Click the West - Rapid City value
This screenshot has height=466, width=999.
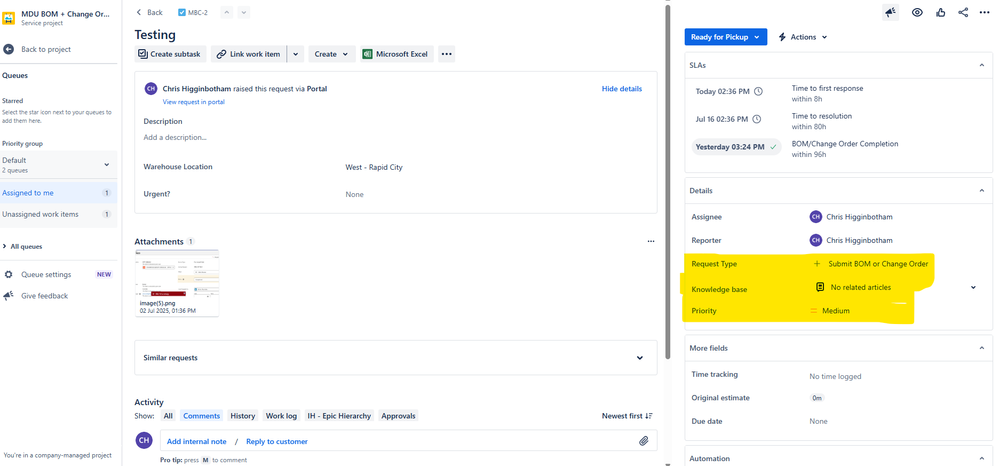[x=374, y=167]
